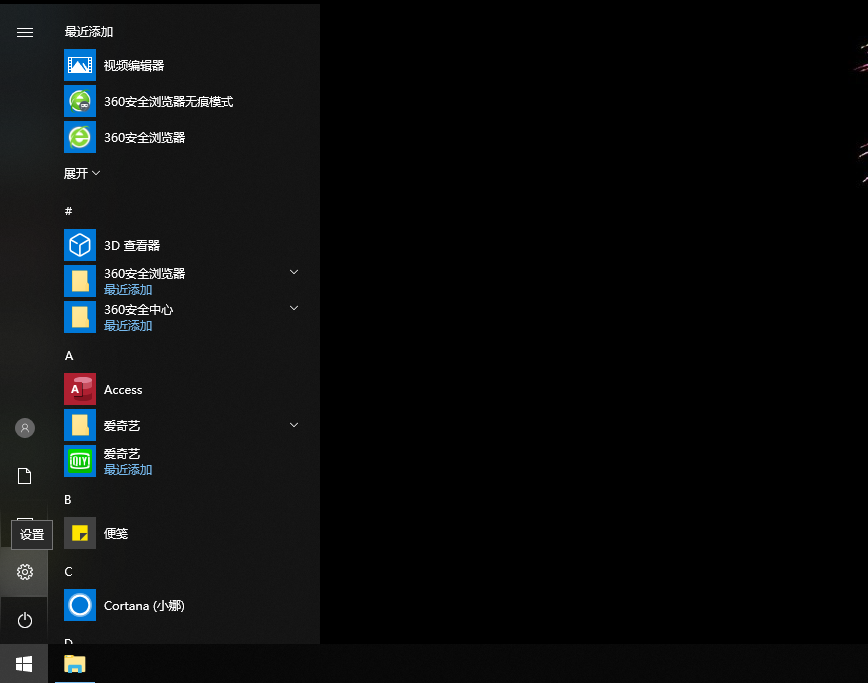Launch the green 爱奇艺 app icon
This screenshot has height=683, width=868.
pos(80,461)
